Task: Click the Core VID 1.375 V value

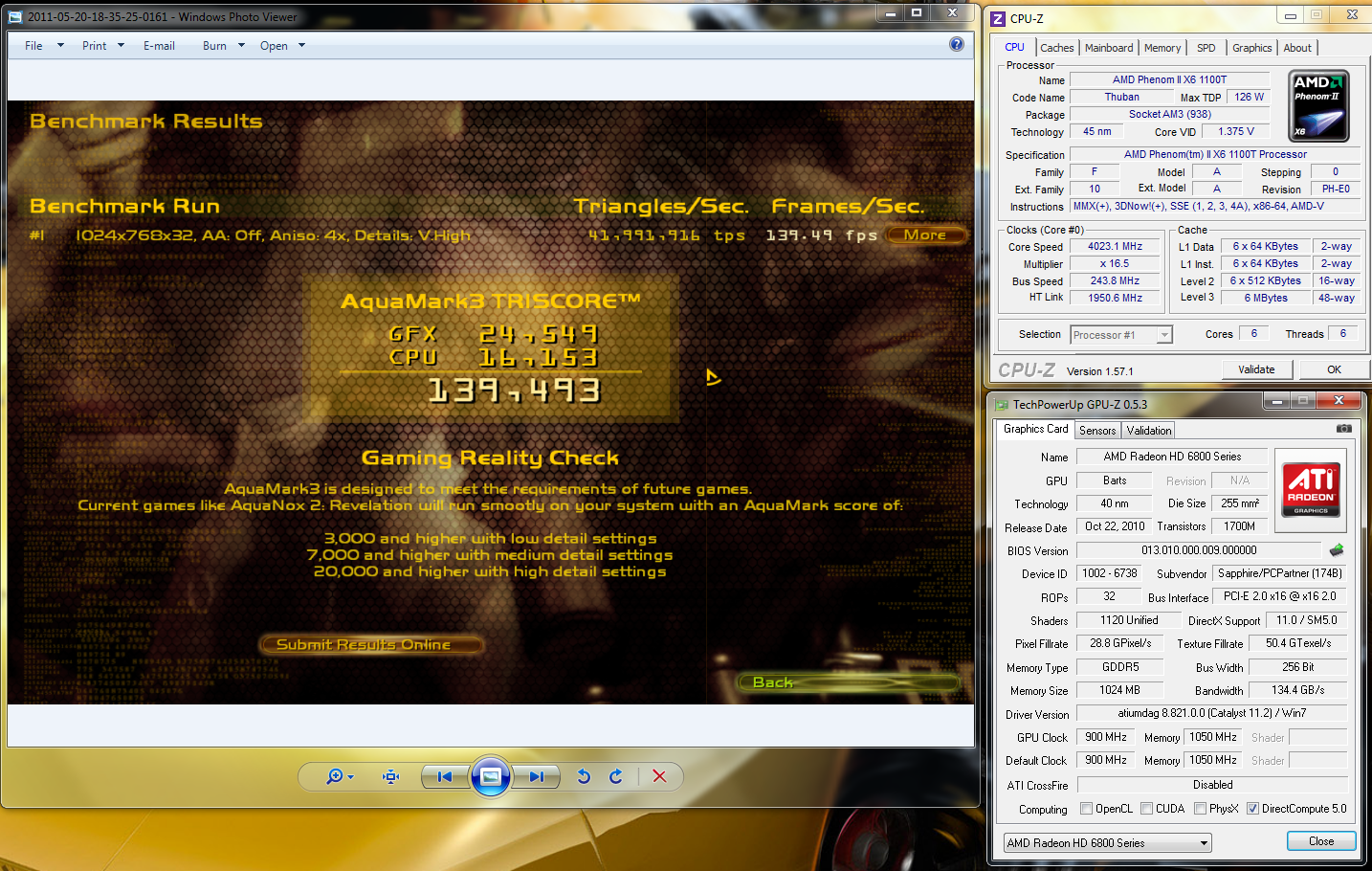Action: point(1236,131)
